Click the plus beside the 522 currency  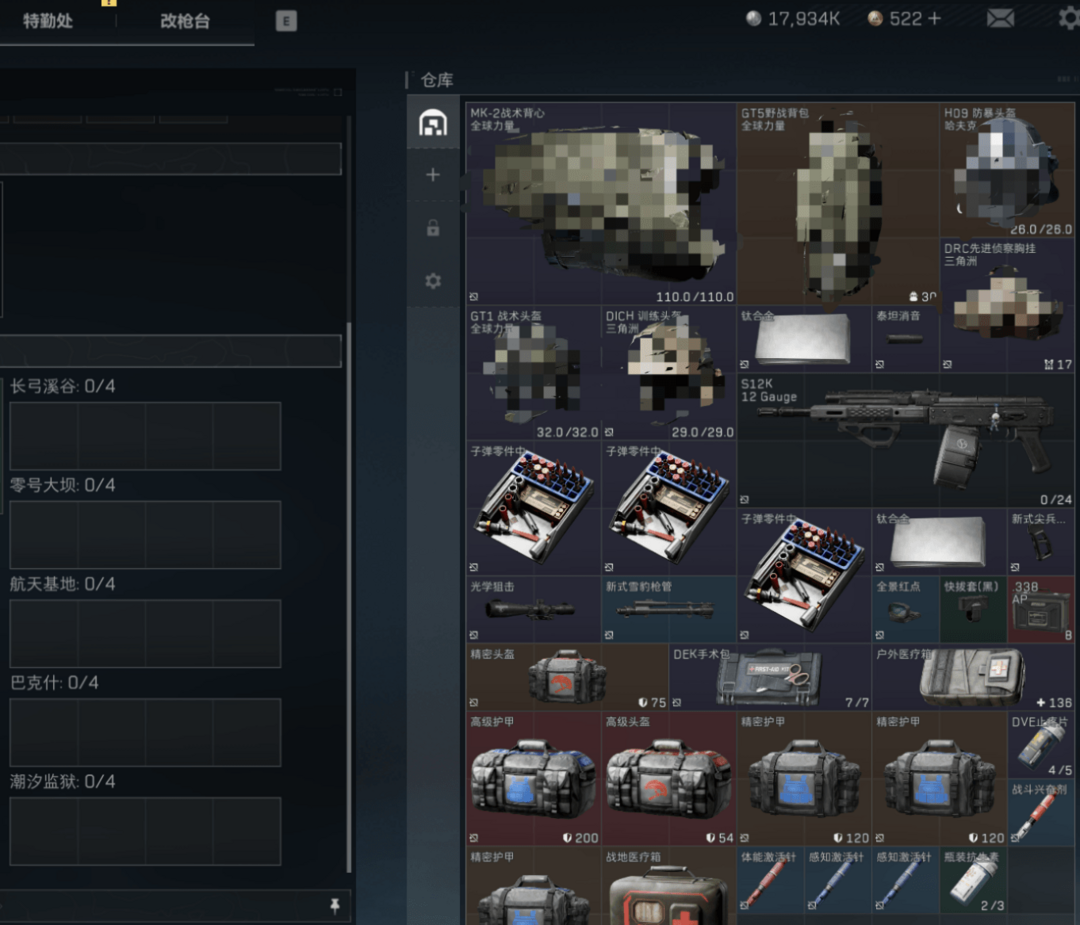click(x=935, y=18)
